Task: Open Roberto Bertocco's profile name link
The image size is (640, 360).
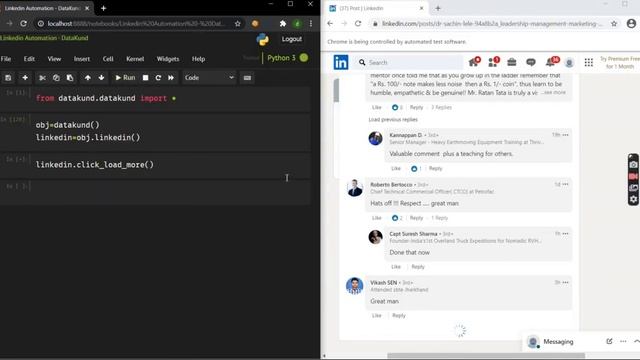Action: [x=391, y=184]
